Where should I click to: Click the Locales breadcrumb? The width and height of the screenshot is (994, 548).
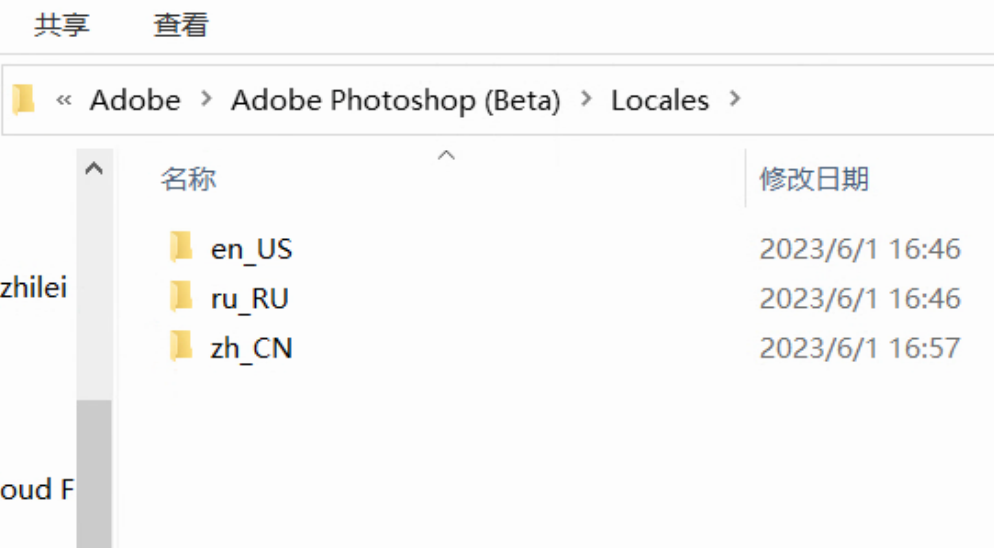(x=660, y=100)
